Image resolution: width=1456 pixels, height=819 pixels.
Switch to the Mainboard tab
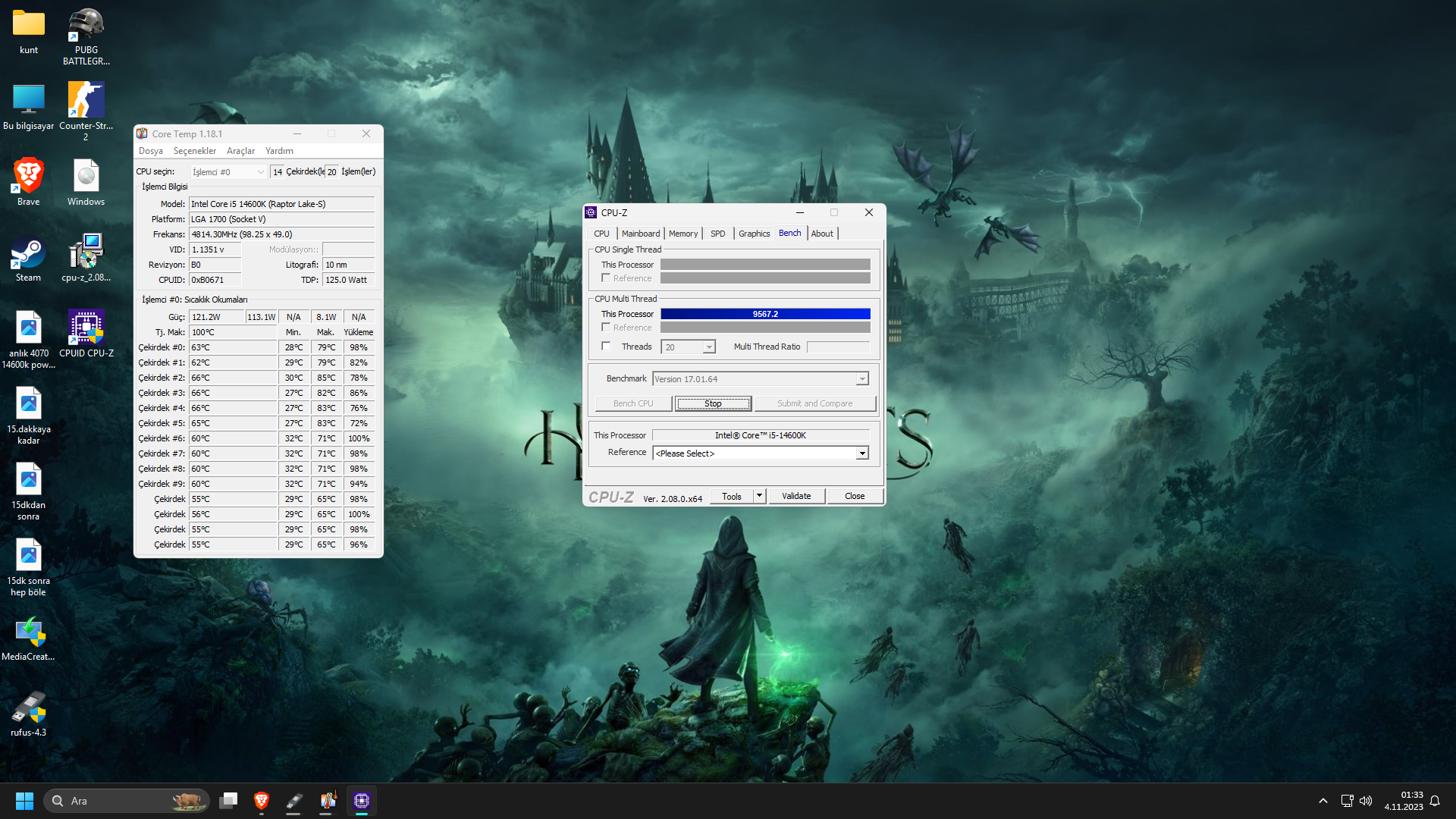click(640, 234)
